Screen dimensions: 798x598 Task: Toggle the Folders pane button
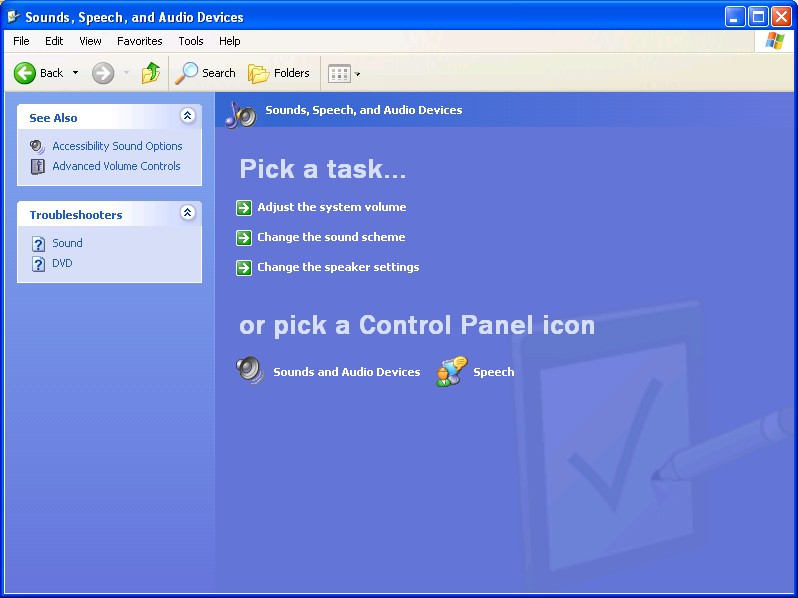point(278,73)
